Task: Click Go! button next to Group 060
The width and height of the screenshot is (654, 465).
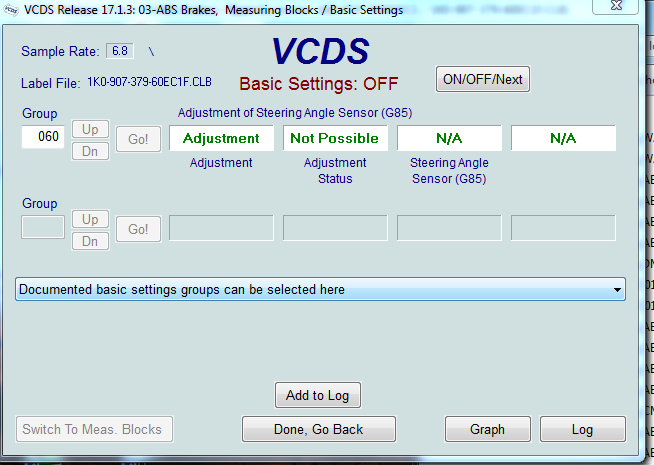Action: pyautogui.click(x=138, y=139)
